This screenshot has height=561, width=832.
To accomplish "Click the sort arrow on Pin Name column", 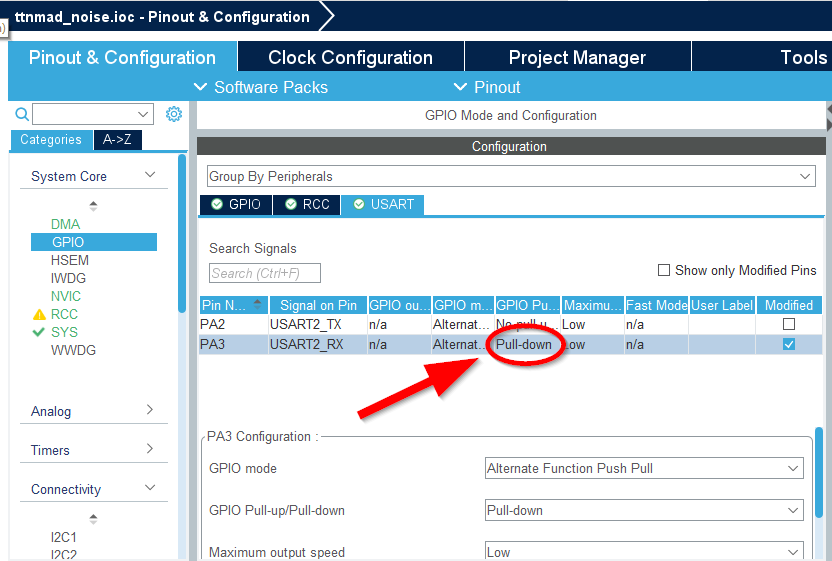I will pos(258,303).
